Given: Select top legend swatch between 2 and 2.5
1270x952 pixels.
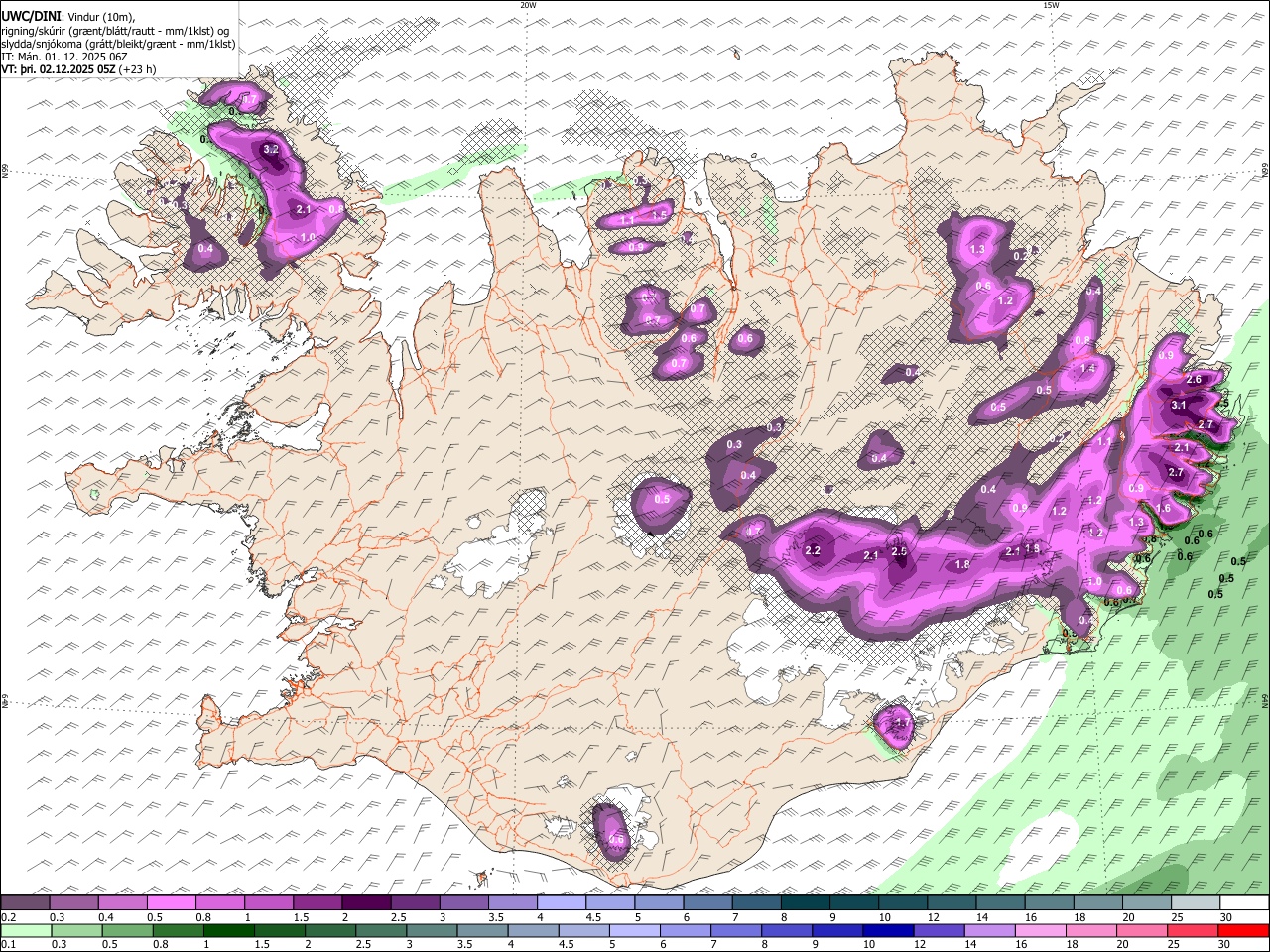Looking at the screenshot, I should click(366, 902).
